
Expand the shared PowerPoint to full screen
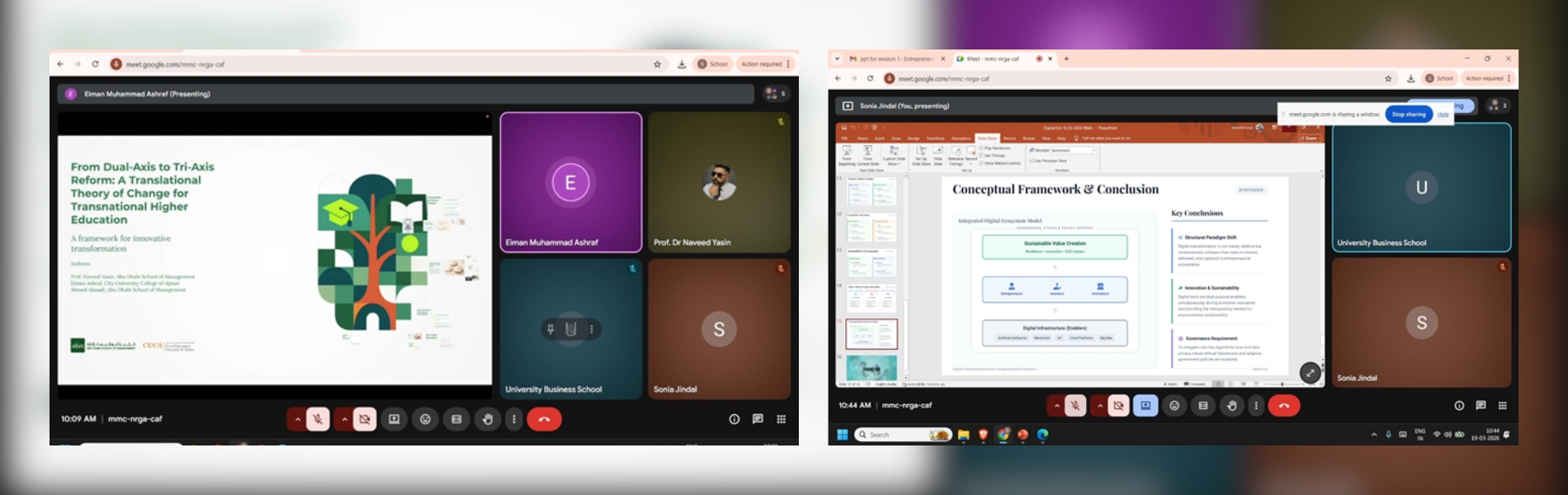pos(1310,373)
